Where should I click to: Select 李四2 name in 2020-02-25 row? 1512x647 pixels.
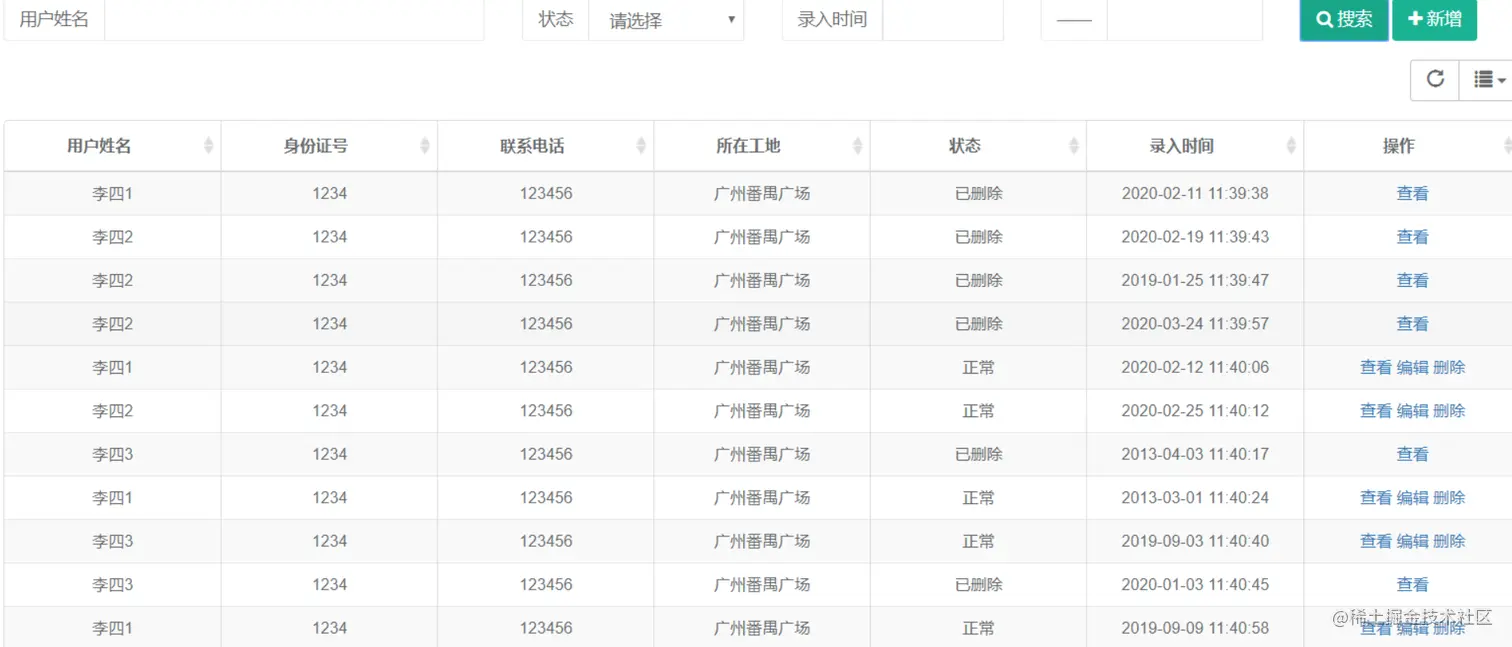tap(112, 411)
